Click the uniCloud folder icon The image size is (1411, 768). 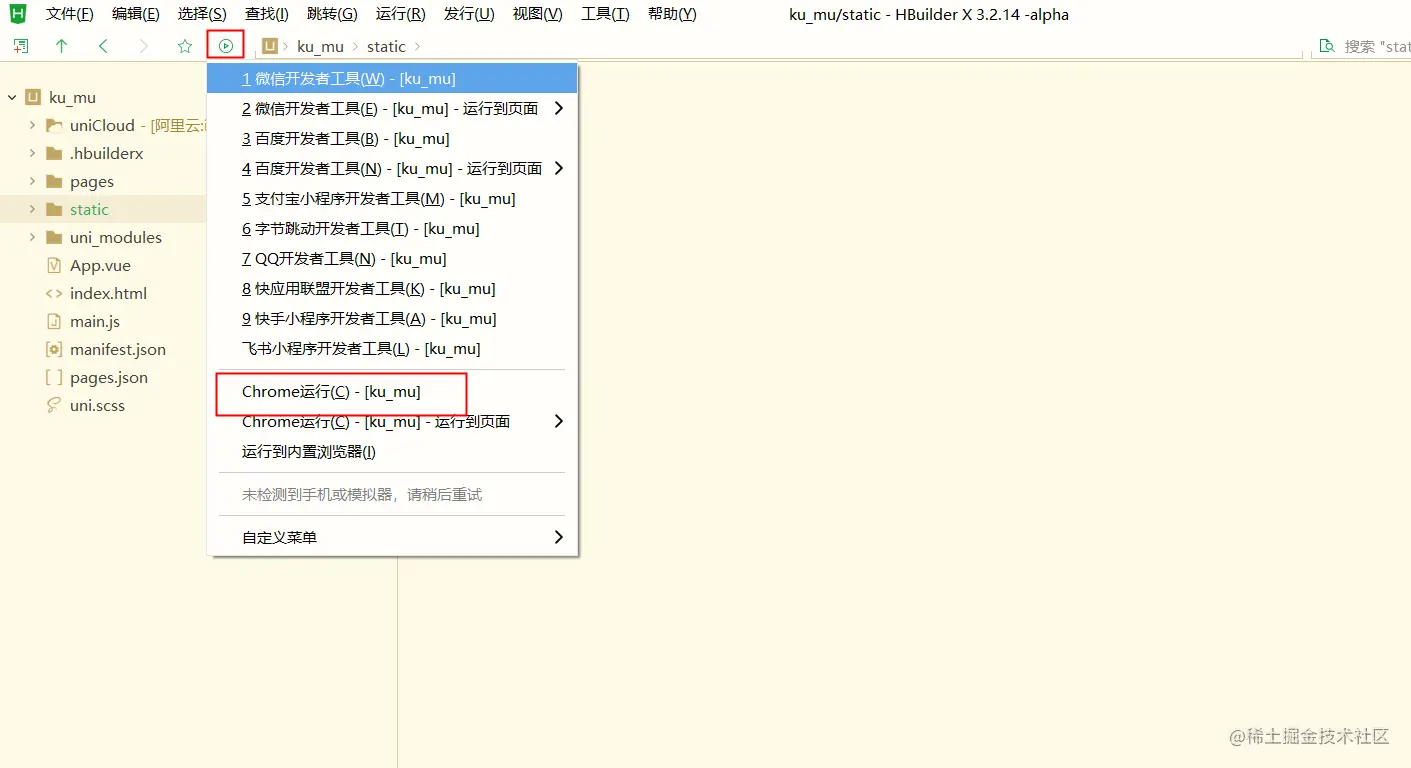coord(54,125)
